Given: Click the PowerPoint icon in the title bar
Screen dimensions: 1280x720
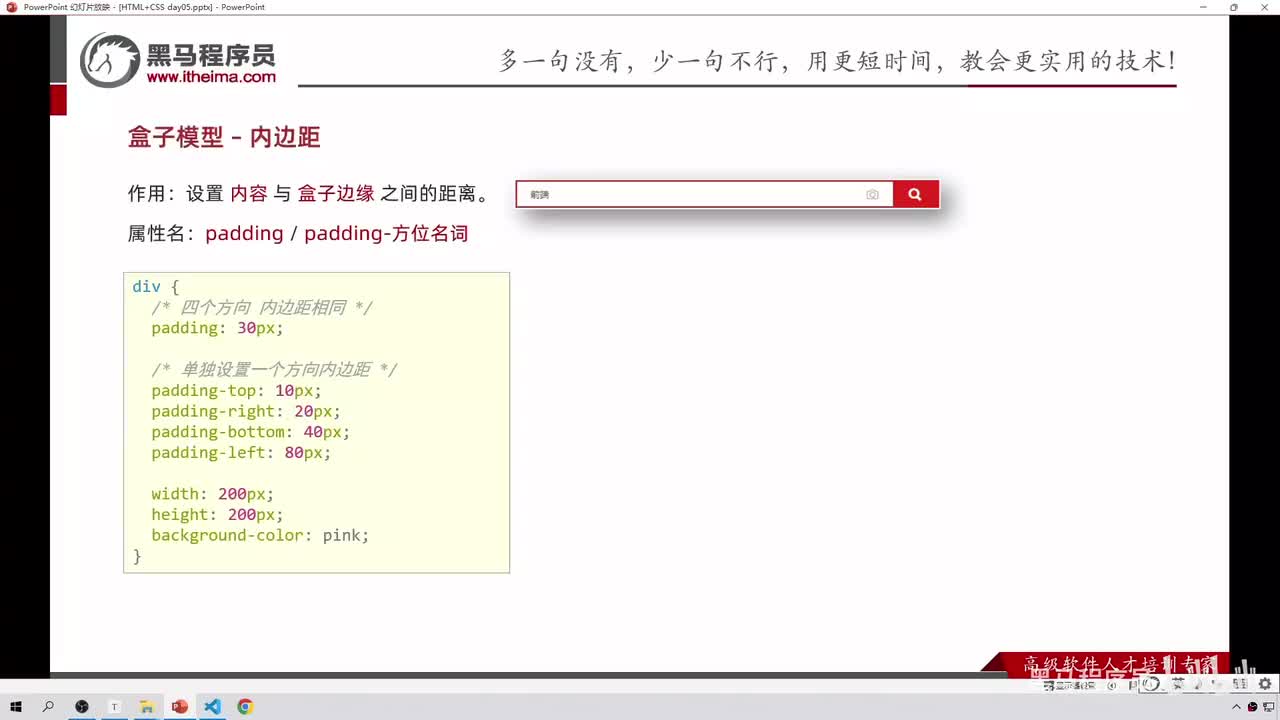Looking at the screenshot, I should tap(12, 7).
